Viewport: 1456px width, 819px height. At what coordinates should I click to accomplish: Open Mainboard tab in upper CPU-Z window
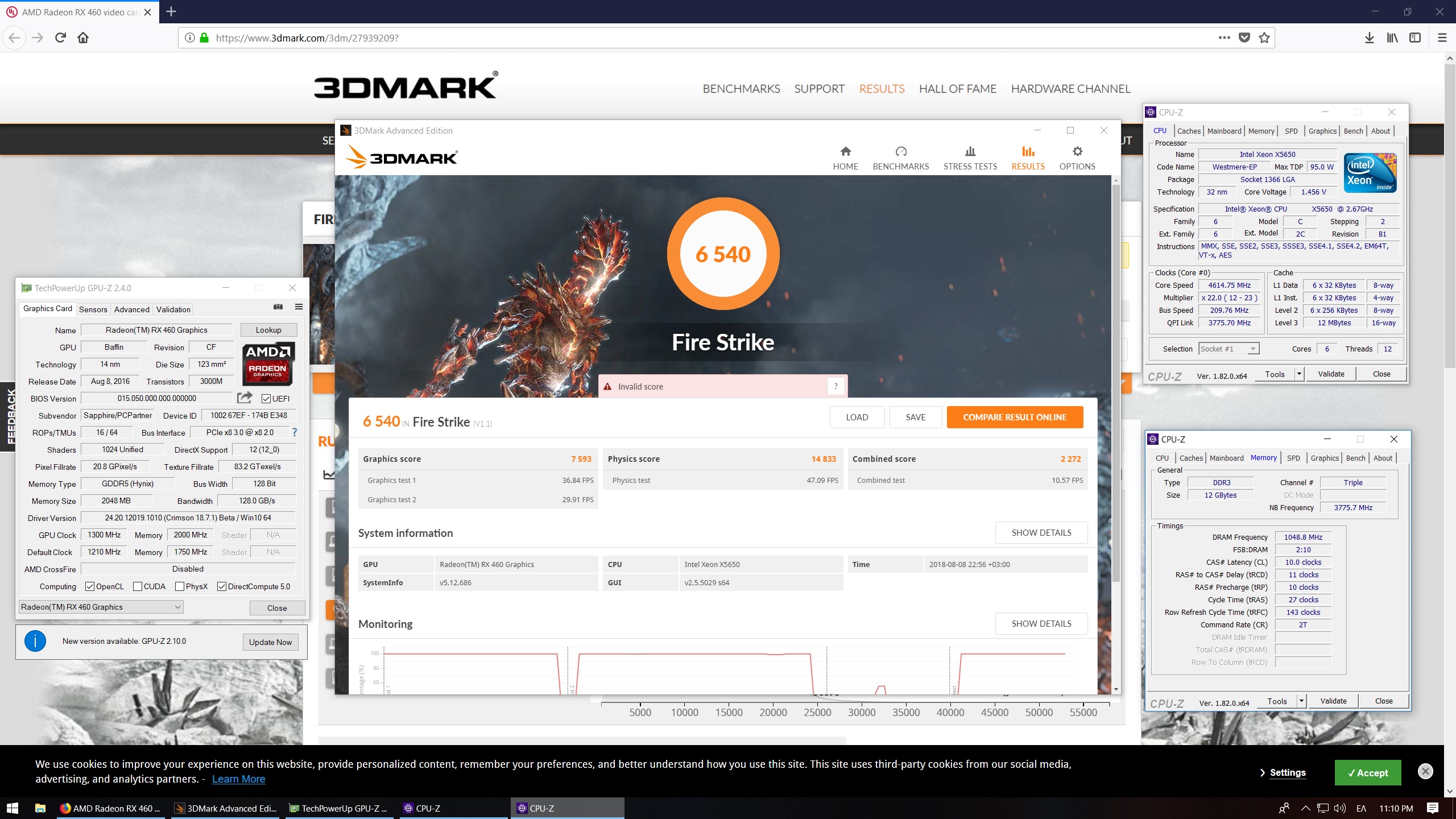coord(1224,131)
